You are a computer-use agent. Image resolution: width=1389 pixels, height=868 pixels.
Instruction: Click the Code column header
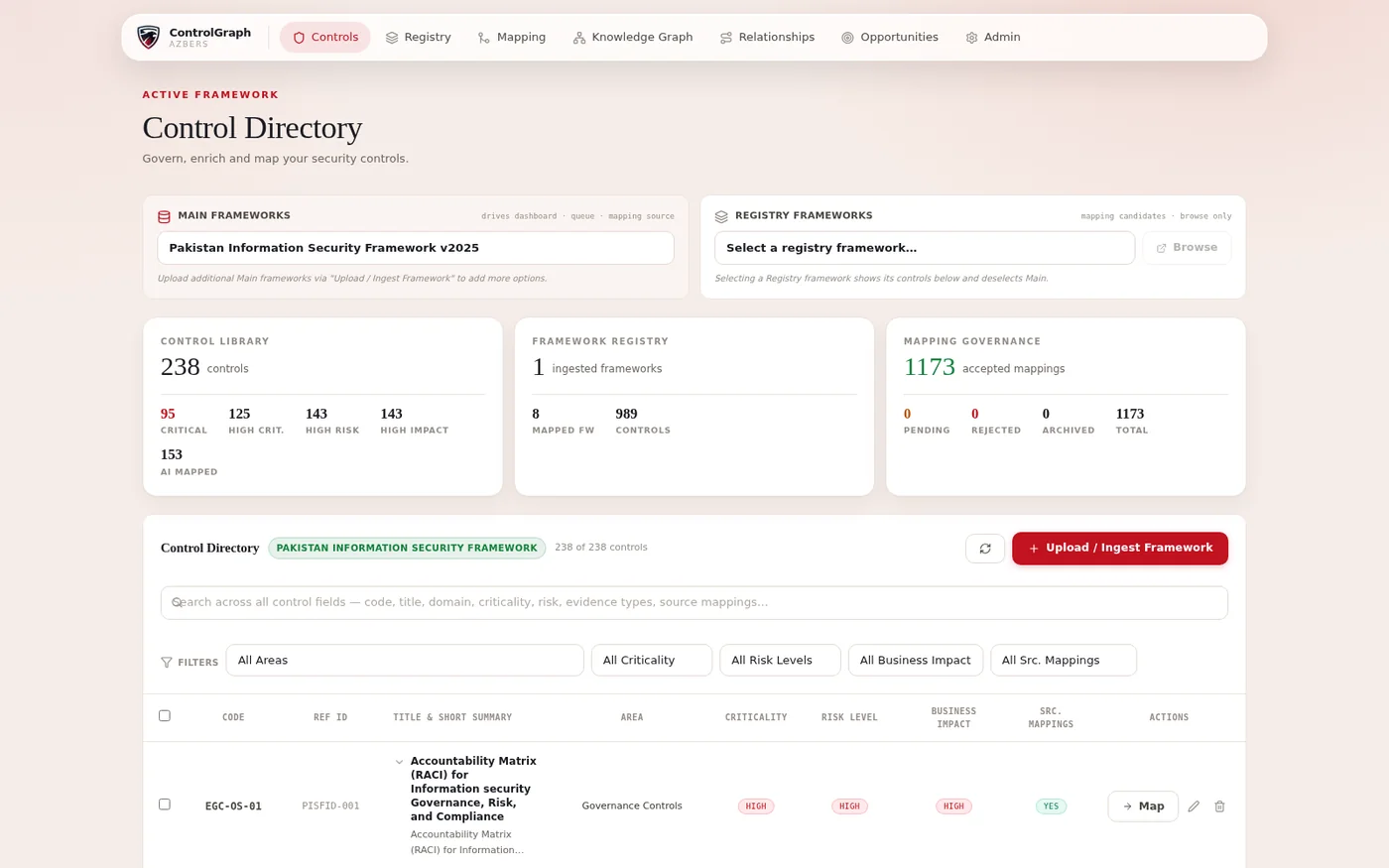click(x=233, y=717)
